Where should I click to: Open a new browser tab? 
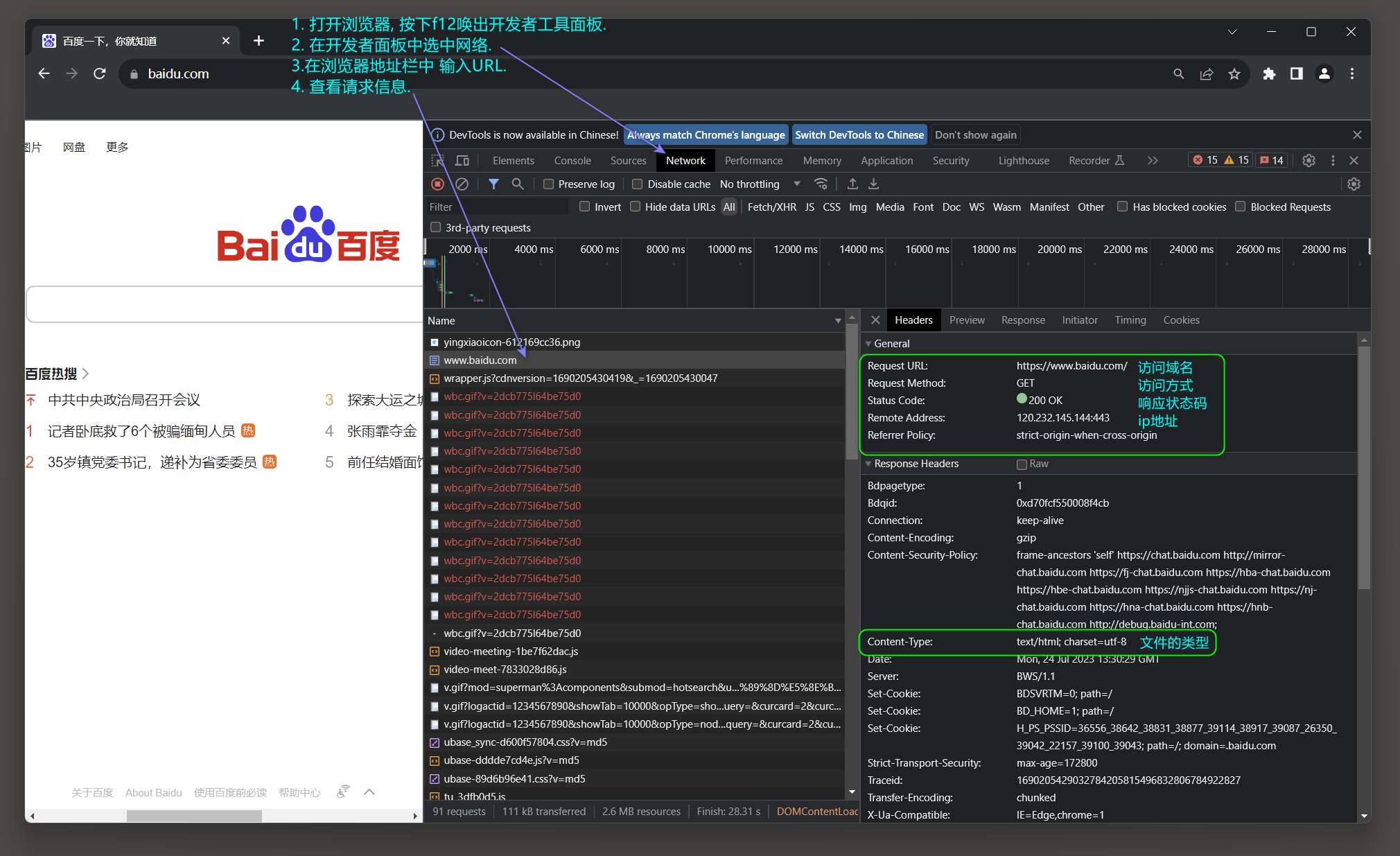259,41
